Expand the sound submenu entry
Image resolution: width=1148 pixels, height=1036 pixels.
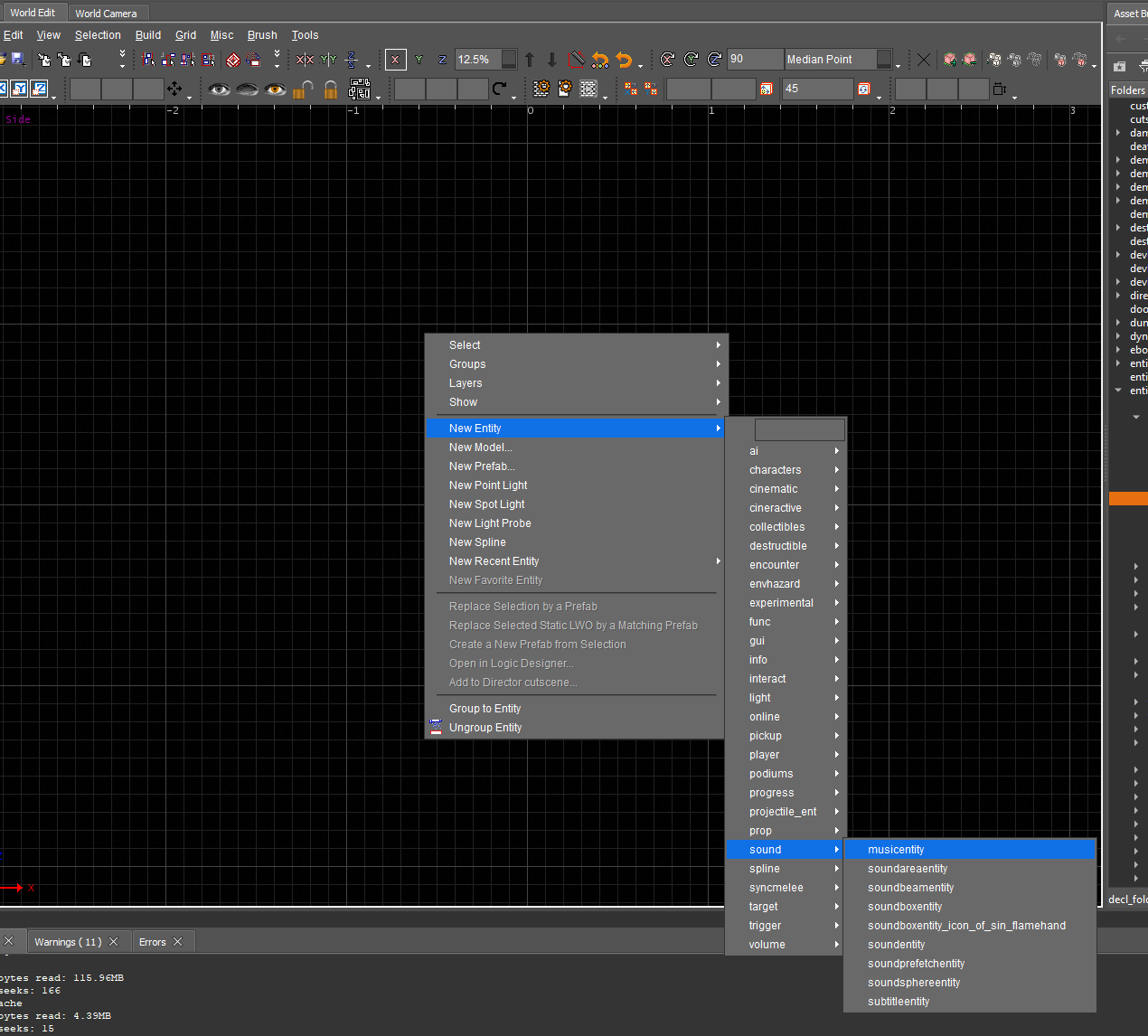click(x=784, y=850)
